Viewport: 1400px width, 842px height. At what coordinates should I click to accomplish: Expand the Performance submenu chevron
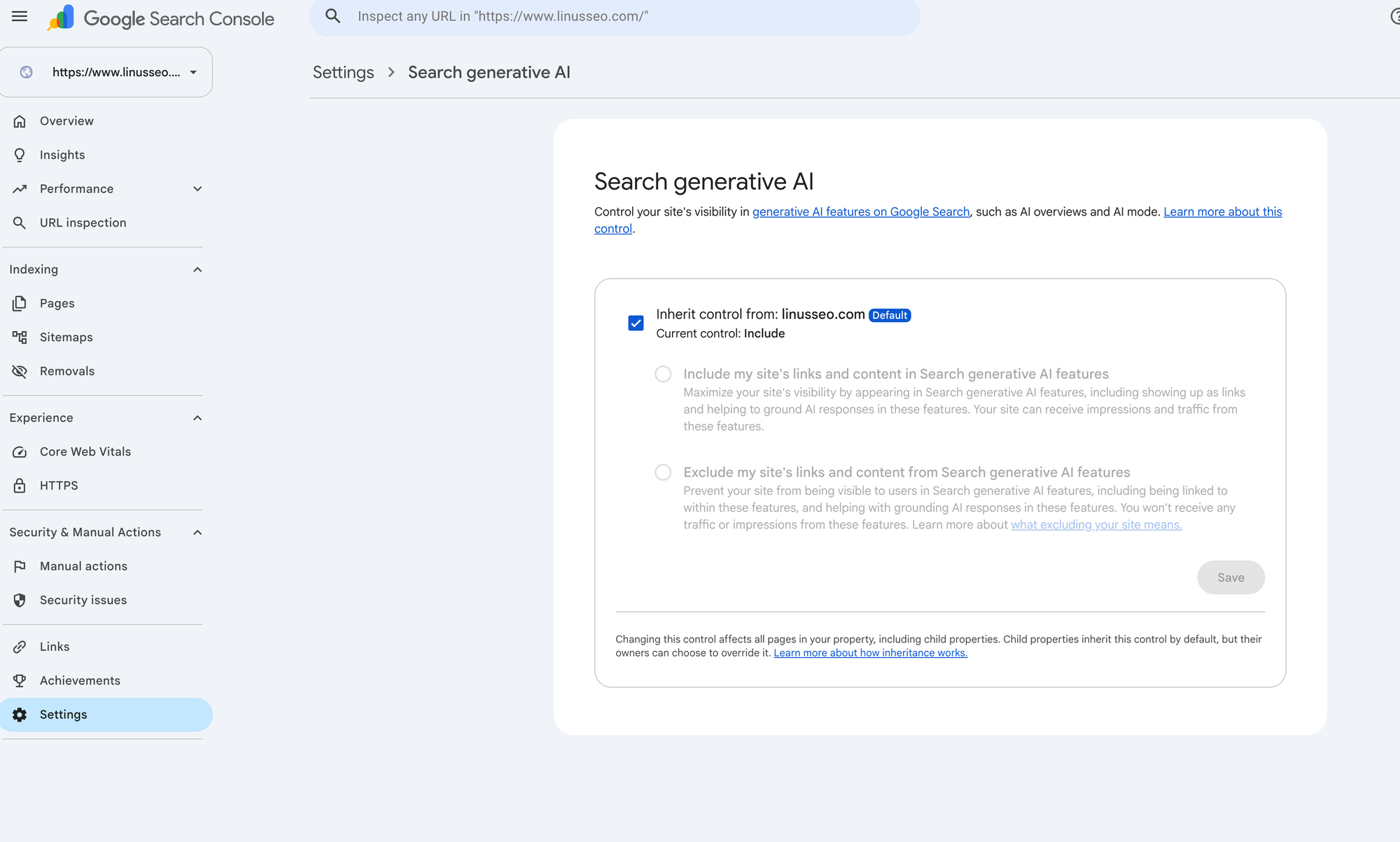(x=197, y=189)
